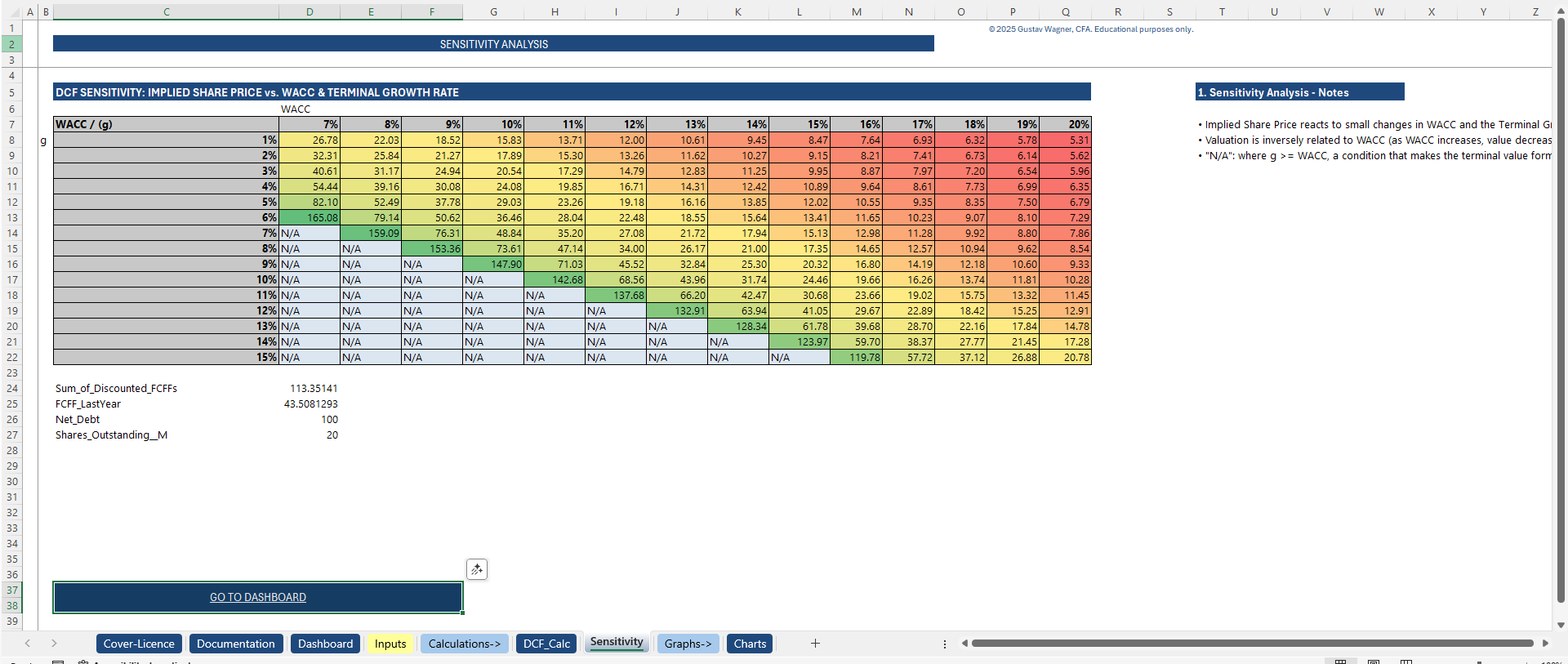This screenshot has width=1568, height=664.
Task: Open the Inputs sheet tab
Action: tap(390, 644)
